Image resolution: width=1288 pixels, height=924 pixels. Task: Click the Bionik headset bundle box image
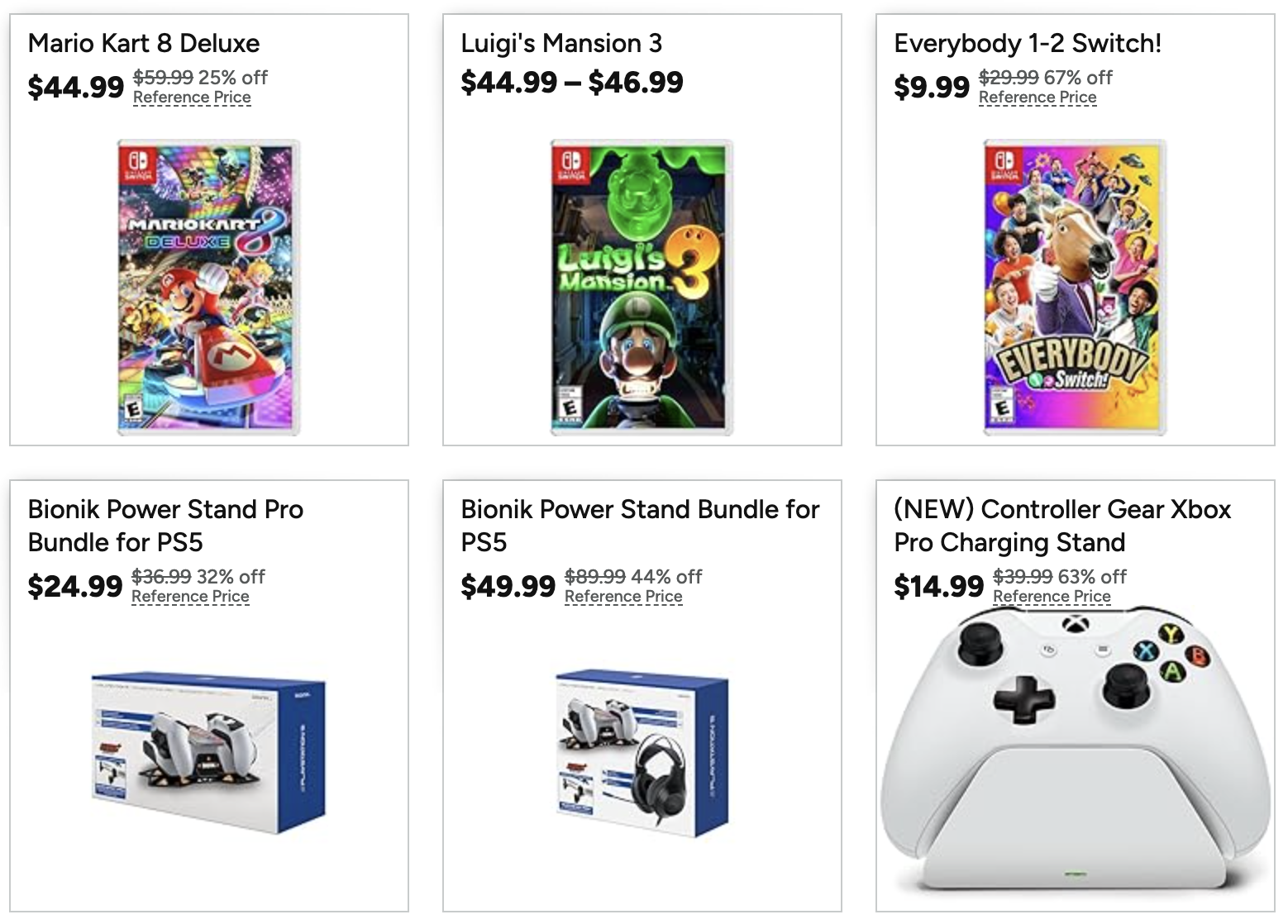642,751
